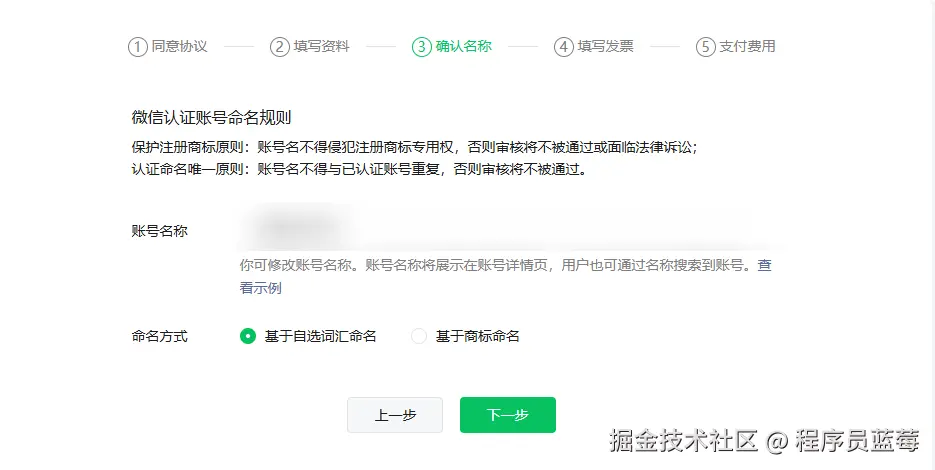This screenshot has height=470, width=935.
Task: Click the step 5 circle icon
Action: pos(706,47)
